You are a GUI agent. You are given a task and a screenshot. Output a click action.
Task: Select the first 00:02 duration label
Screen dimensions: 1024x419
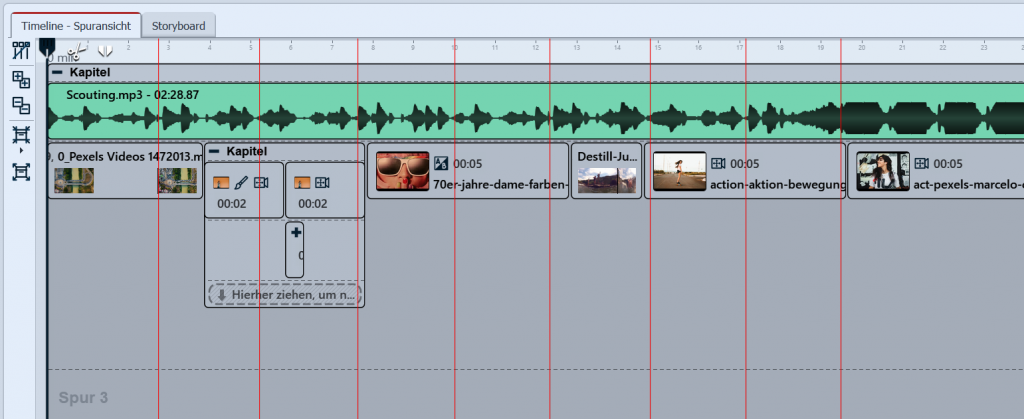click(232, 204)
